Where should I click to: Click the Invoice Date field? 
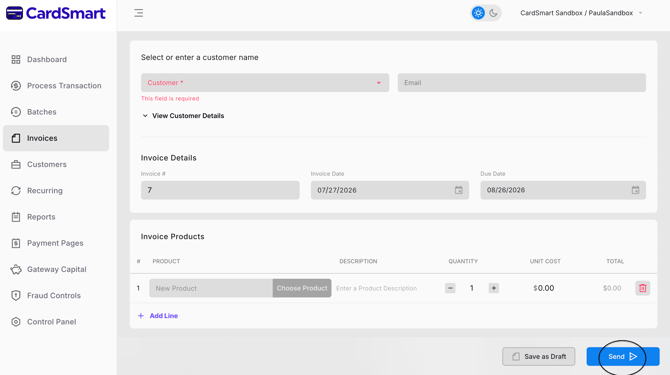coord(390,190)
